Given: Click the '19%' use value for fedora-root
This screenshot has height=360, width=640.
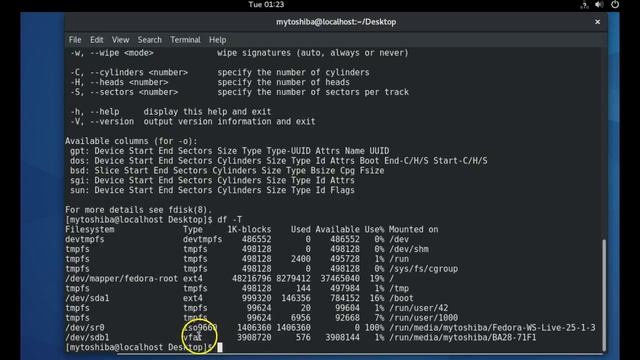Looking at the screenshot, I should 376,279.
